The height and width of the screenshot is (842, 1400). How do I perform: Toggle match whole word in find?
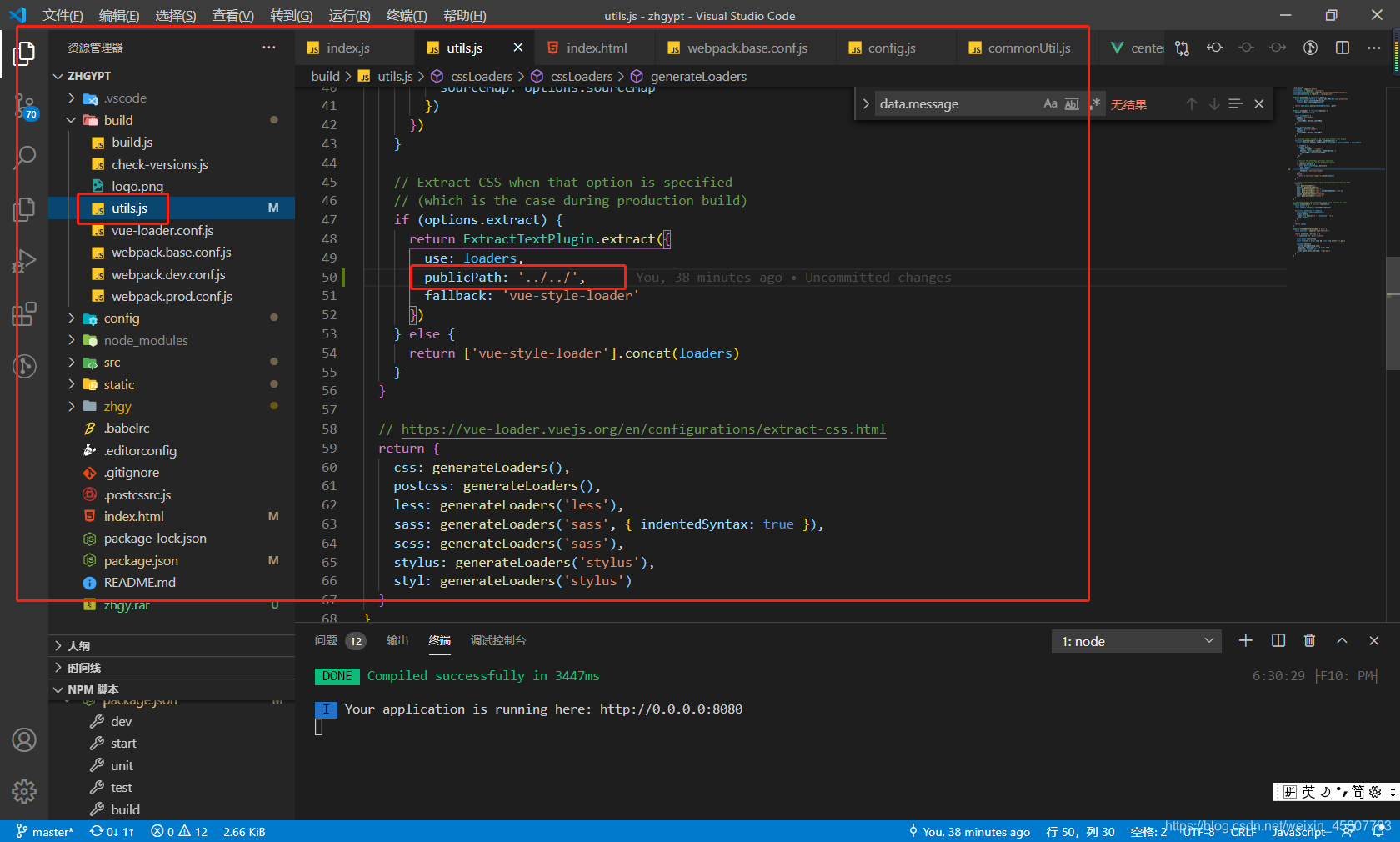1072,104
